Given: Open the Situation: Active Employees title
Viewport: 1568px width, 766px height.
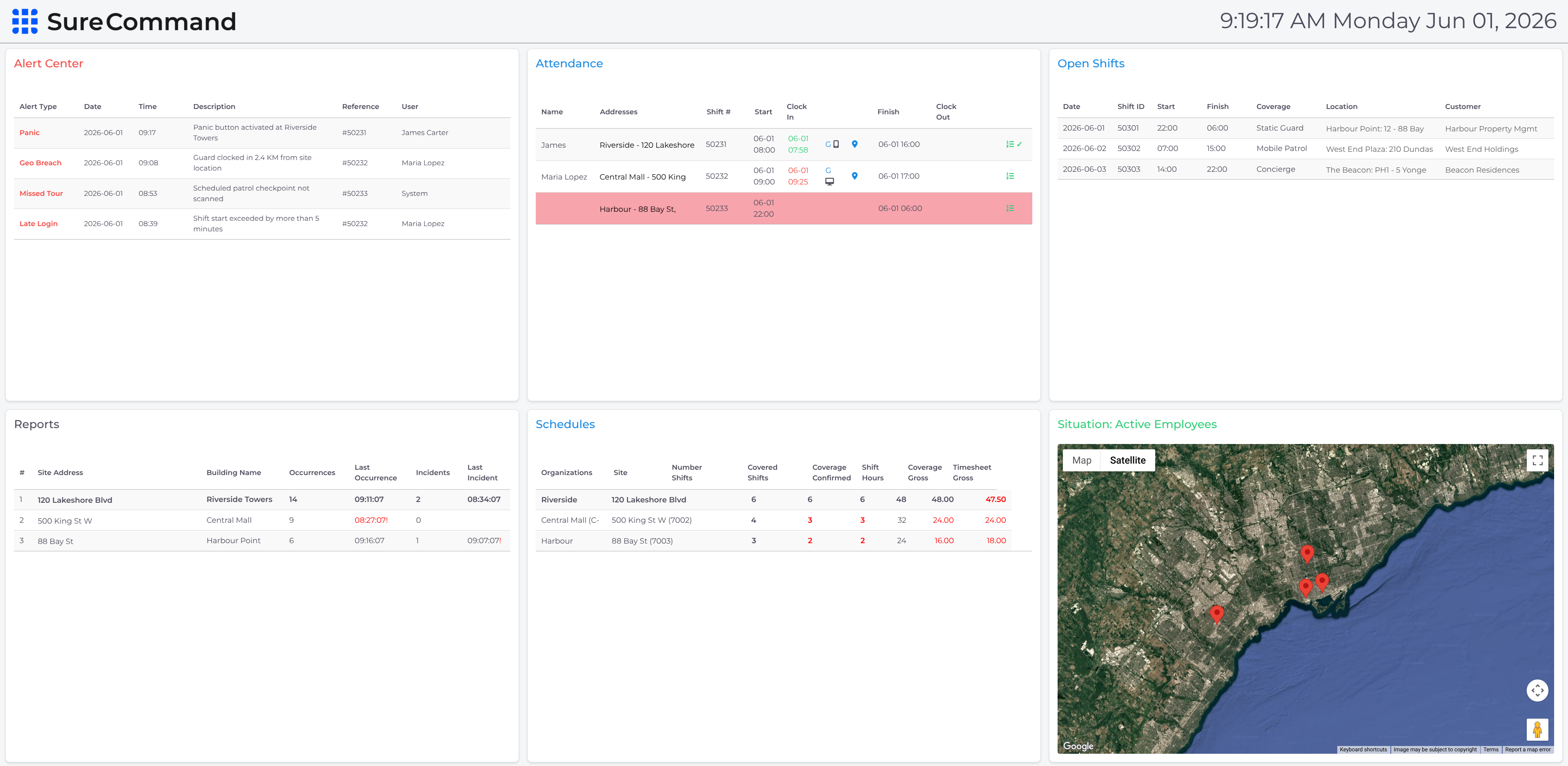Looking at the screenshot, I should (1137, 424).
